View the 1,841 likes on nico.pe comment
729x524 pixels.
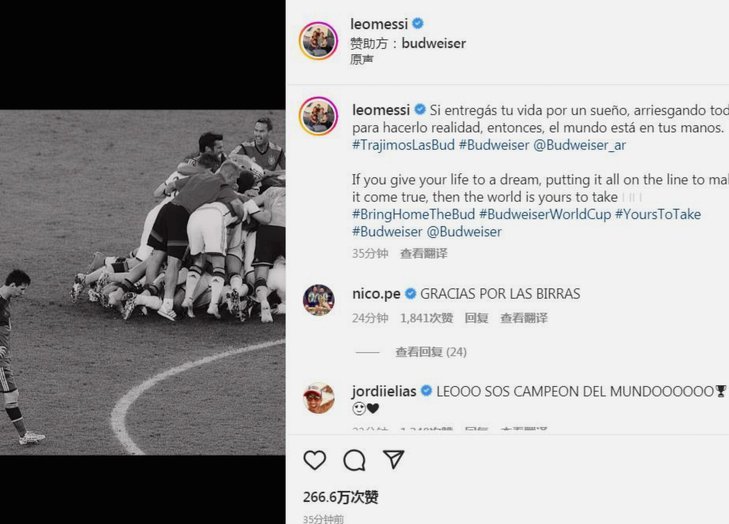(426, 318)
